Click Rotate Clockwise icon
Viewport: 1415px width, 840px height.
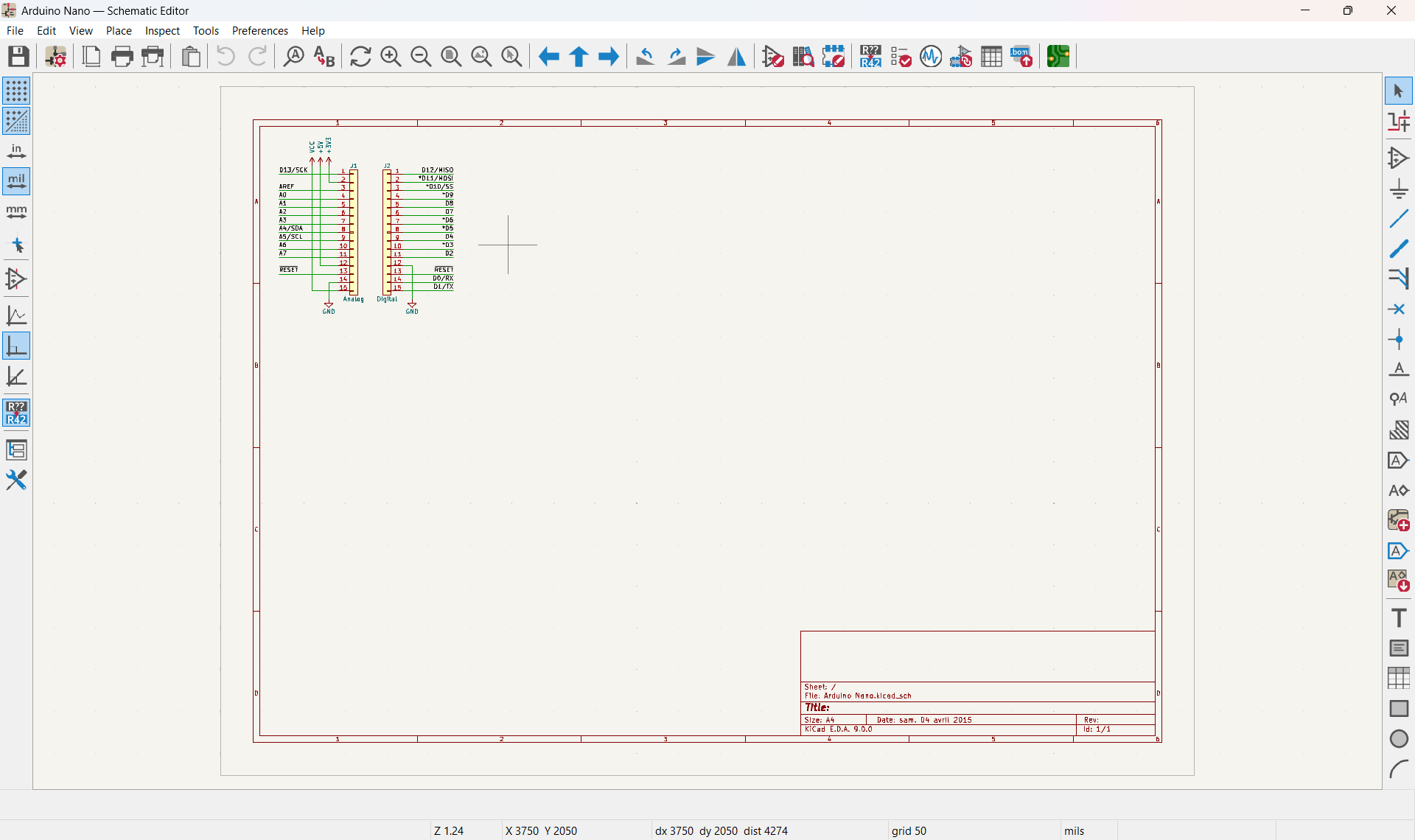pos(676,57)
